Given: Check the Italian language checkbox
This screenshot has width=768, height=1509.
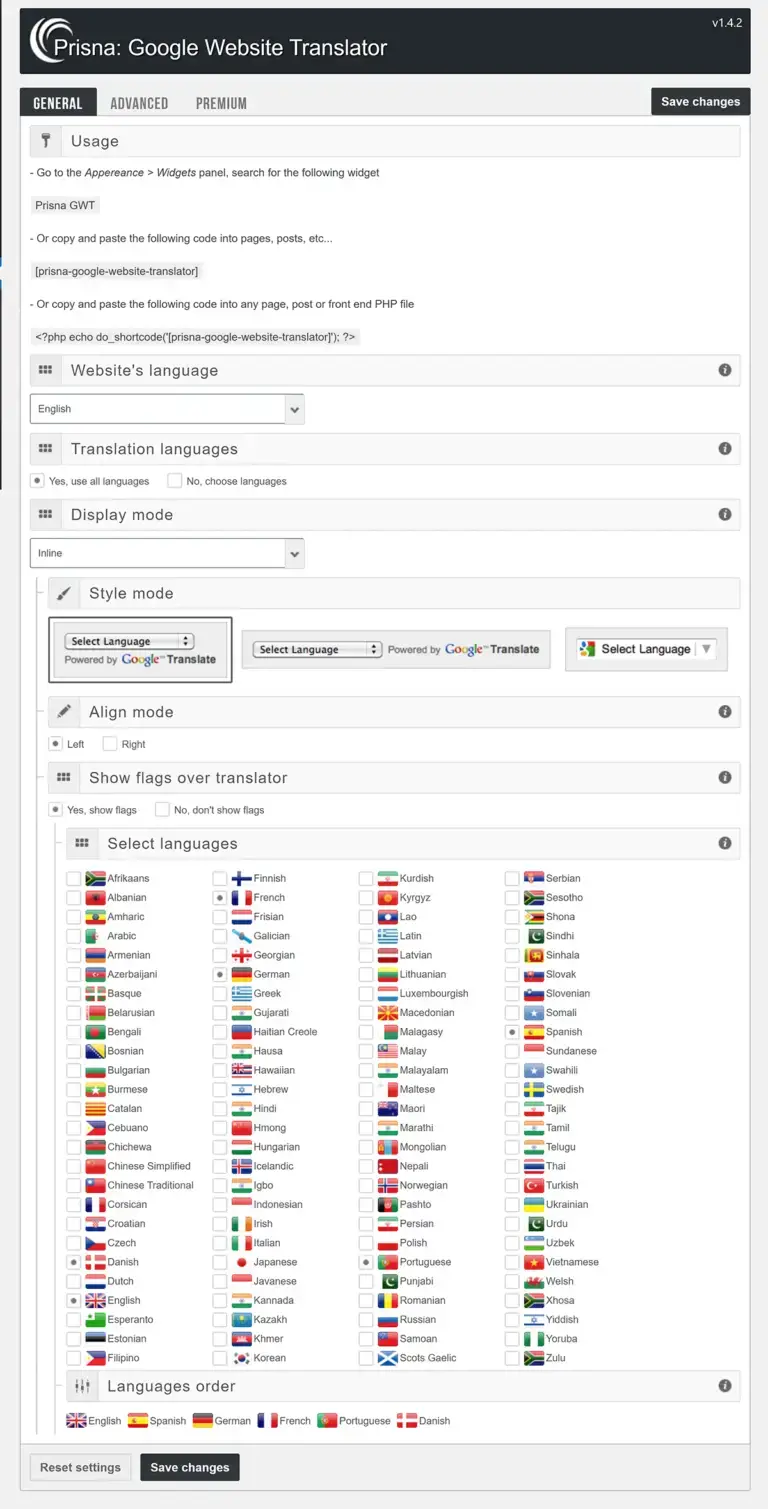Looking at the screenshot, I should pos(219,1243).
